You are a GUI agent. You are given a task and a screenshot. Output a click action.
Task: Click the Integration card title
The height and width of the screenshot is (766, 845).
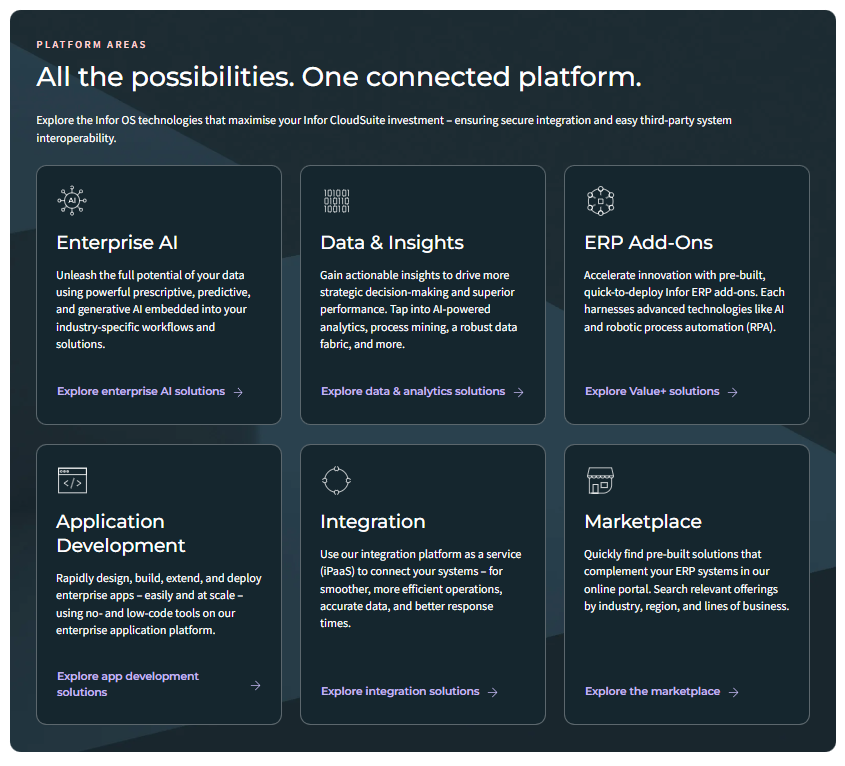point(372,522)
